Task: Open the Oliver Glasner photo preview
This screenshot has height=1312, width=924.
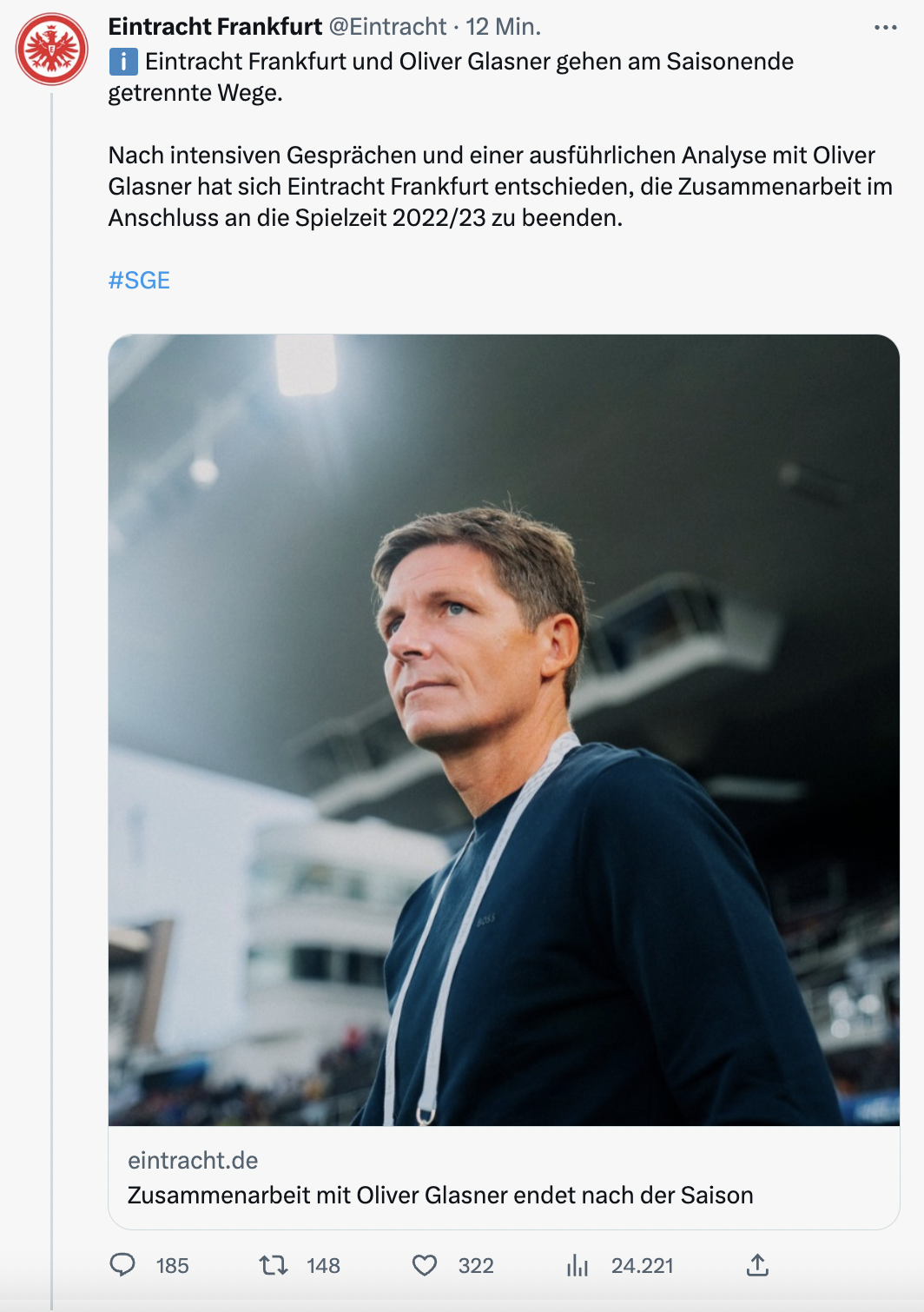Action: click(x=504, y=730)
